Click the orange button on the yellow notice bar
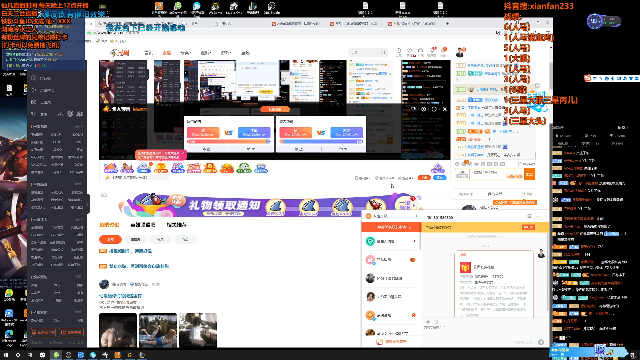 (528, 227)
